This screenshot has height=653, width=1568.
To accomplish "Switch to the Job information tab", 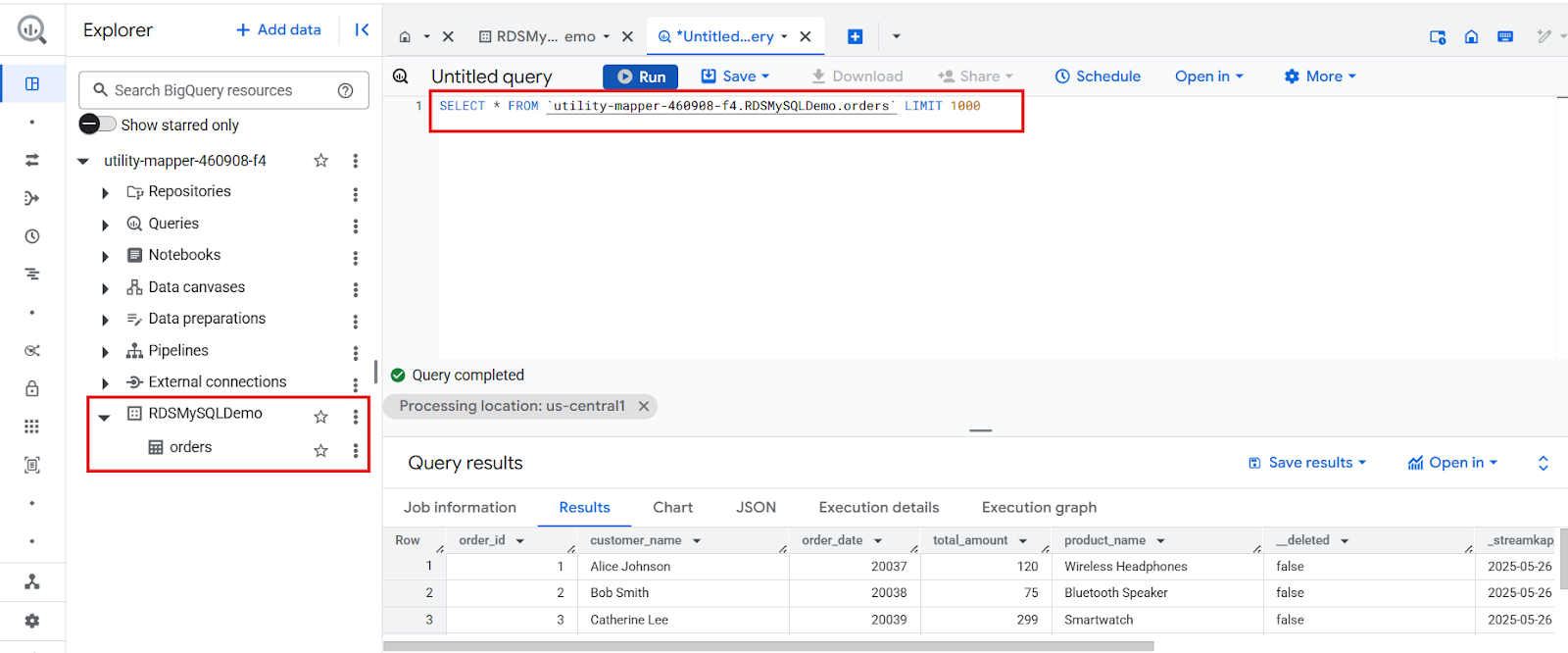I will pyautogui.click(x=460, y=507).
